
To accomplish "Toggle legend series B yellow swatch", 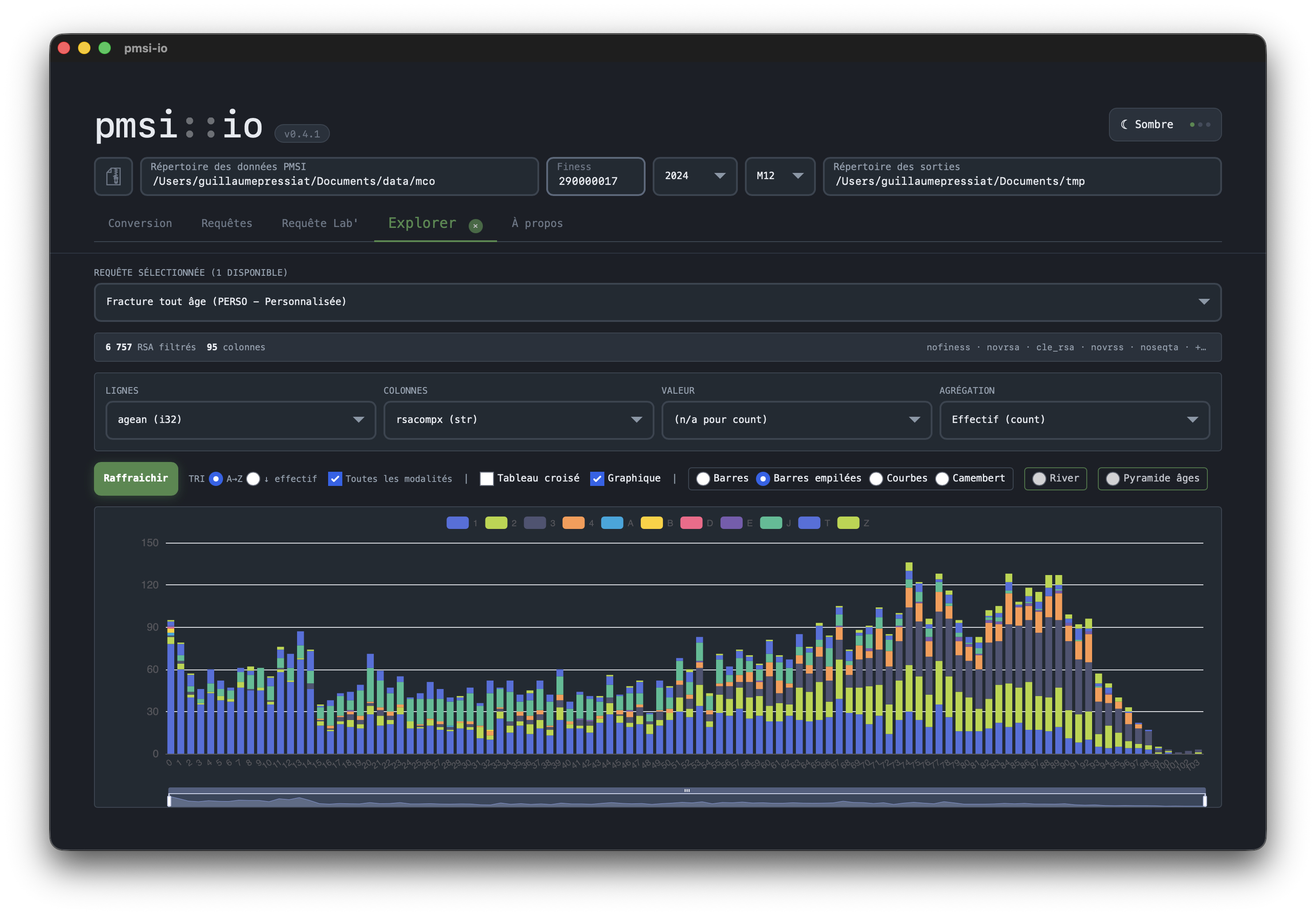I will [652, 523].
